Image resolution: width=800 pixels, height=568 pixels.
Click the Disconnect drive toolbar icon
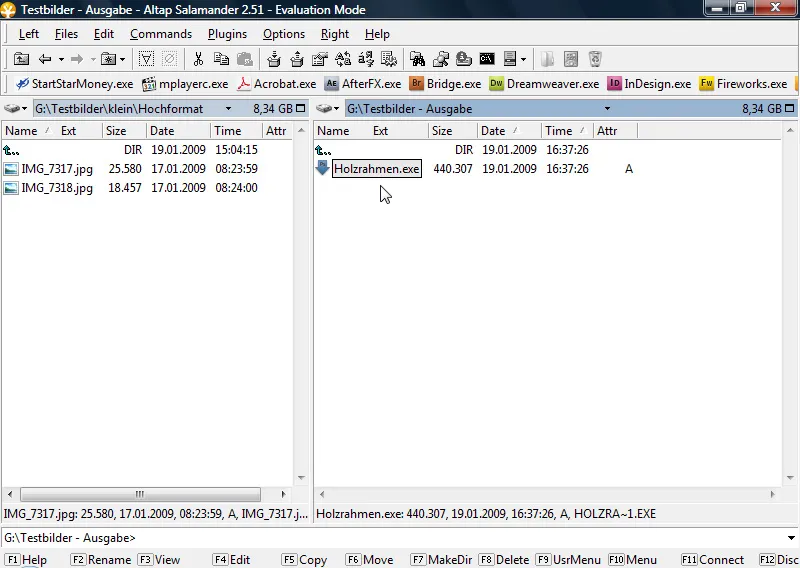(x=464, y=59)
